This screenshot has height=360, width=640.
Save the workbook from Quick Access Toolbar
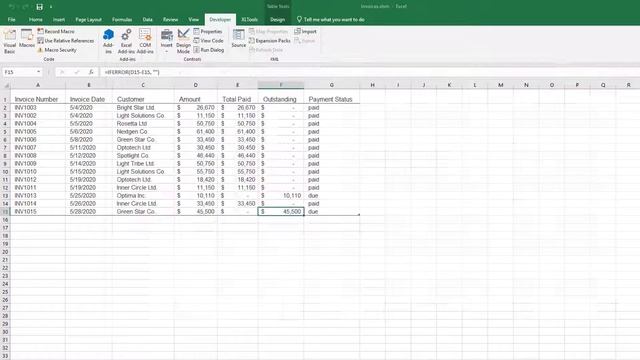(x=40, y=7)
